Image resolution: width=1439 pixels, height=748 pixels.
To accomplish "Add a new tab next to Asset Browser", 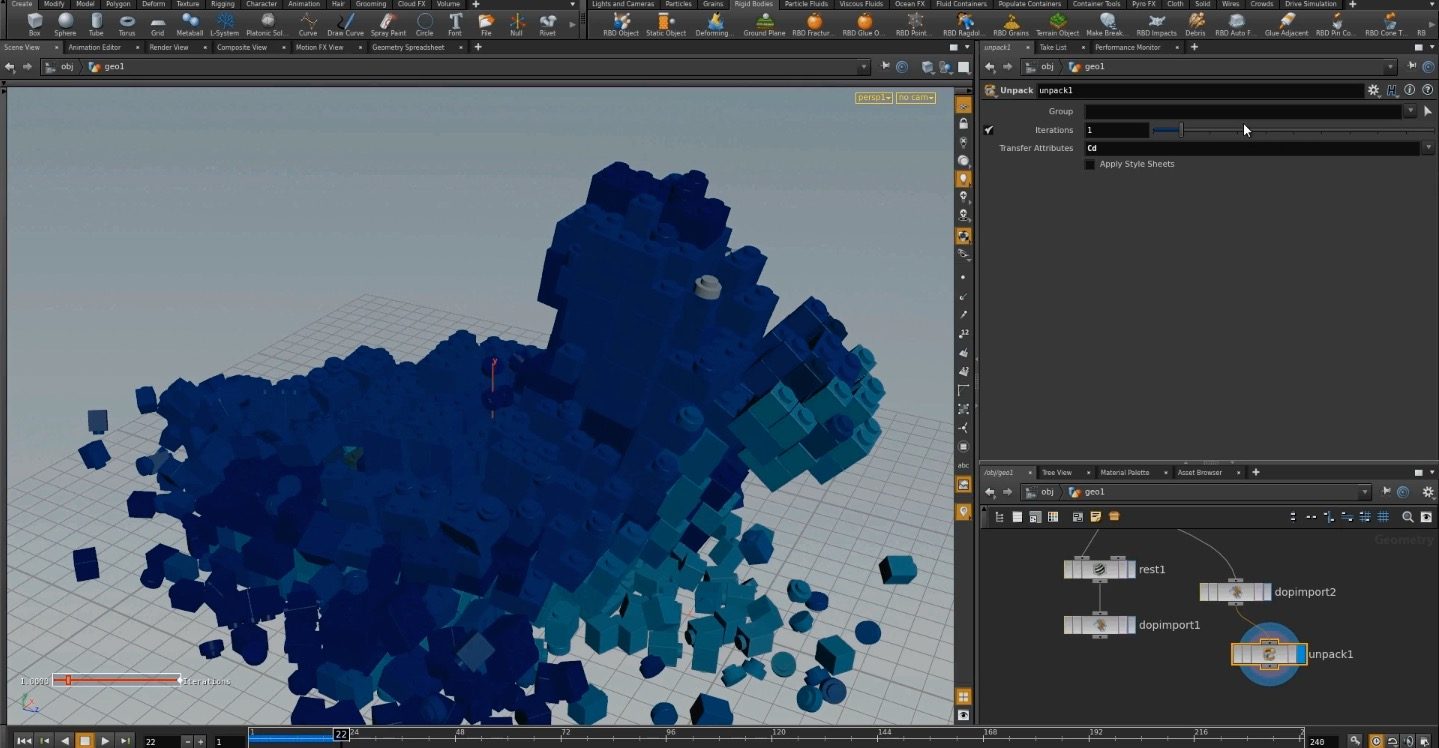I will 1256,472.
